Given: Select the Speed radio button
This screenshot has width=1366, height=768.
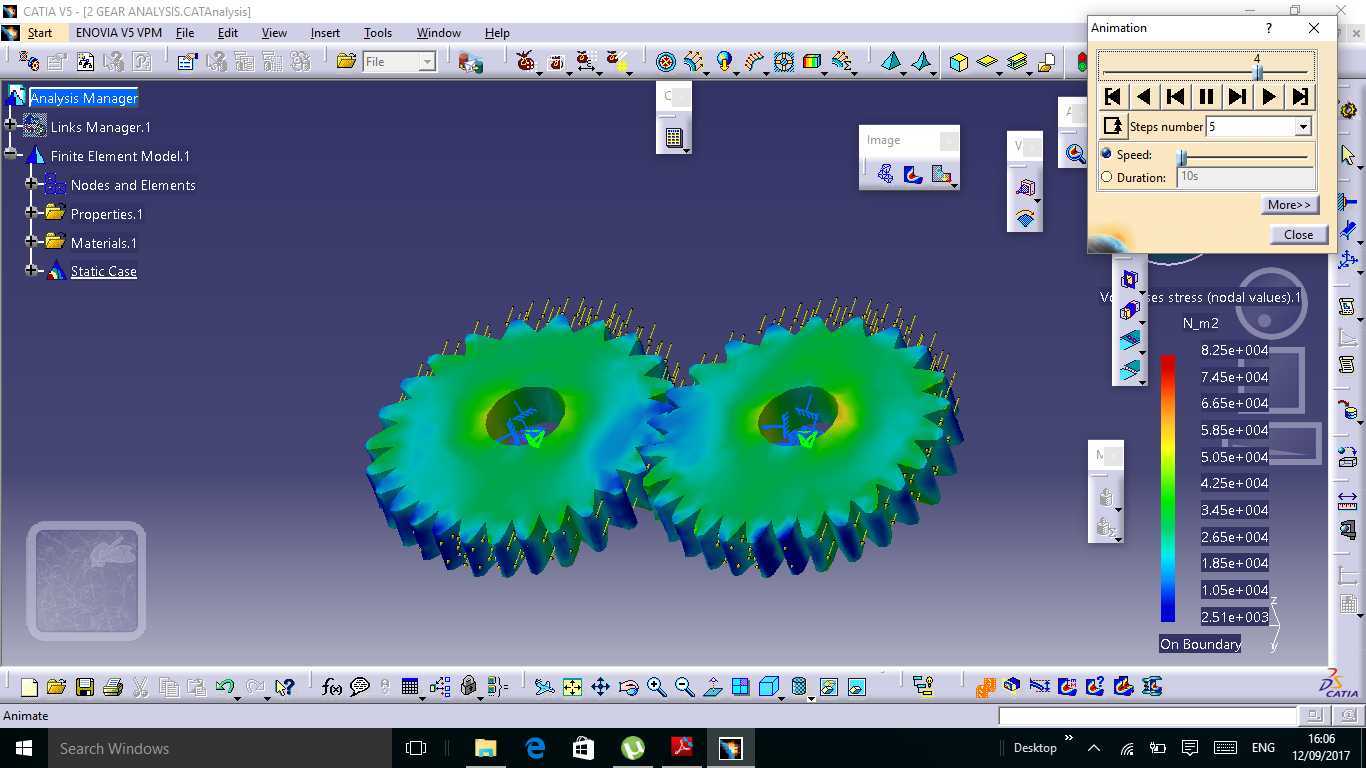Looking at the screenshot, I should point(1106,154).
